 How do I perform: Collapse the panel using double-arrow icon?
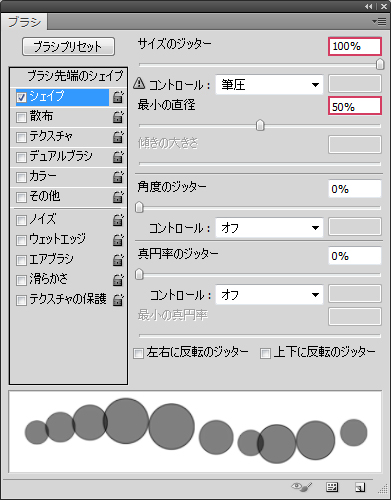[368, 6]
